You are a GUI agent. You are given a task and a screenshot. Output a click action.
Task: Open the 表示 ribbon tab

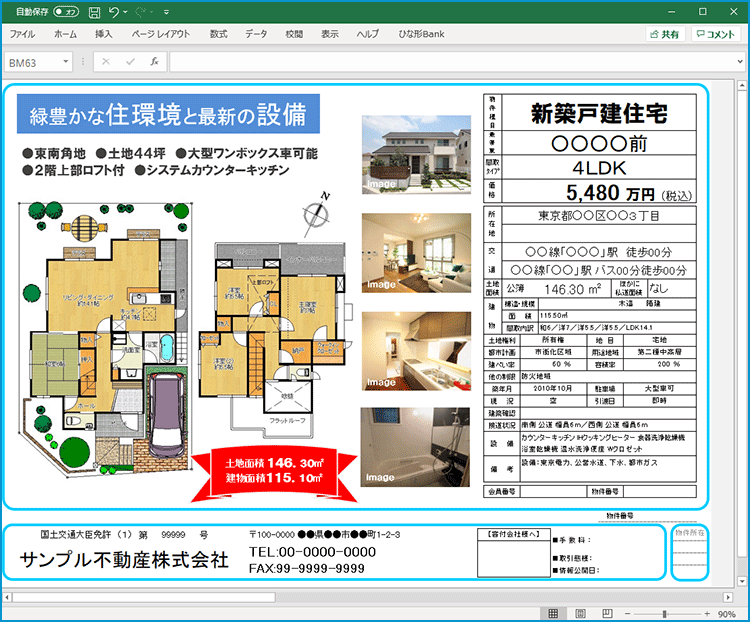tap(330, 34)
